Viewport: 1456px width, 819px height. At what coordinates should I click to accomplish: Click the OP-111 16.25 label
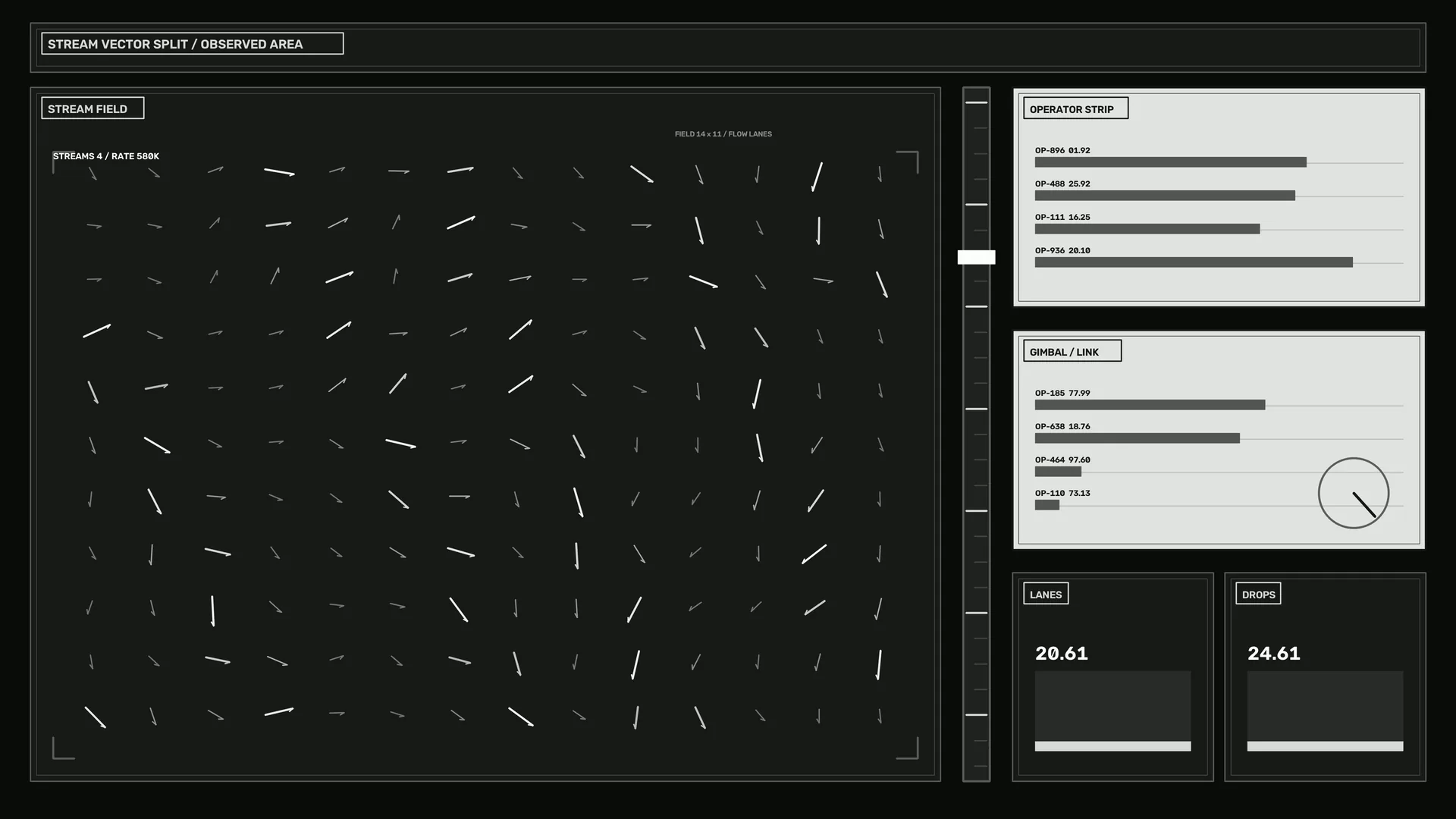point(1062,217)
